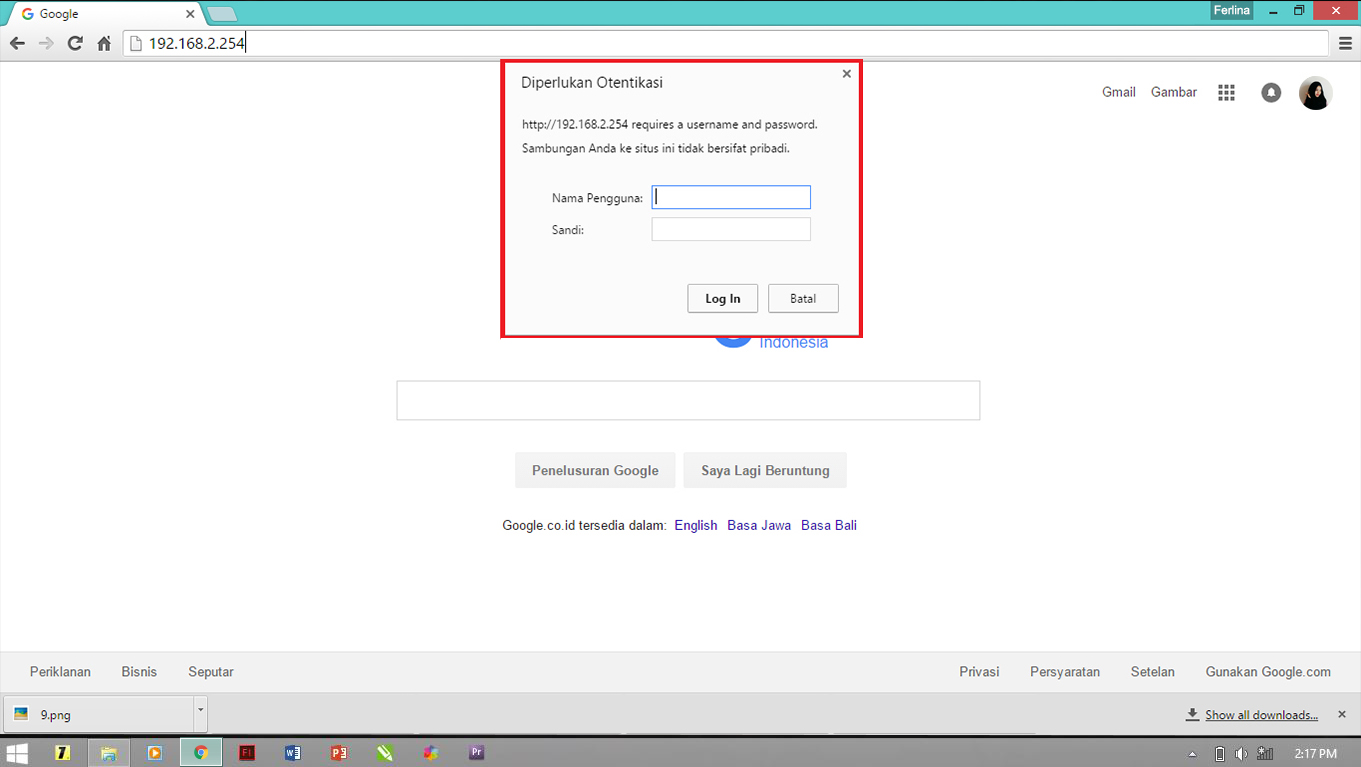Launch Adobe Flash from taskbar
The height and width of the screenshot is (767, 1361).
tap(247, 753)
